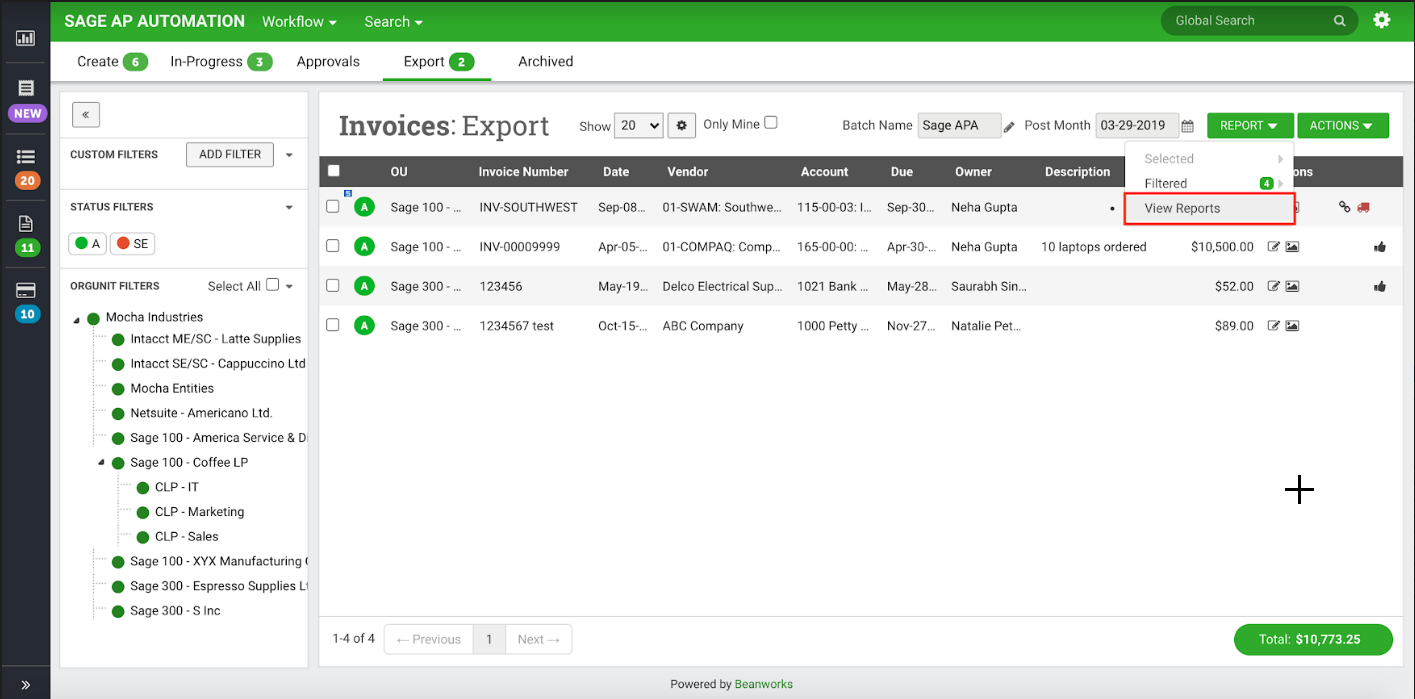
Task: Click the edit icon on the $89.00 row
Action: [1273, 326]
